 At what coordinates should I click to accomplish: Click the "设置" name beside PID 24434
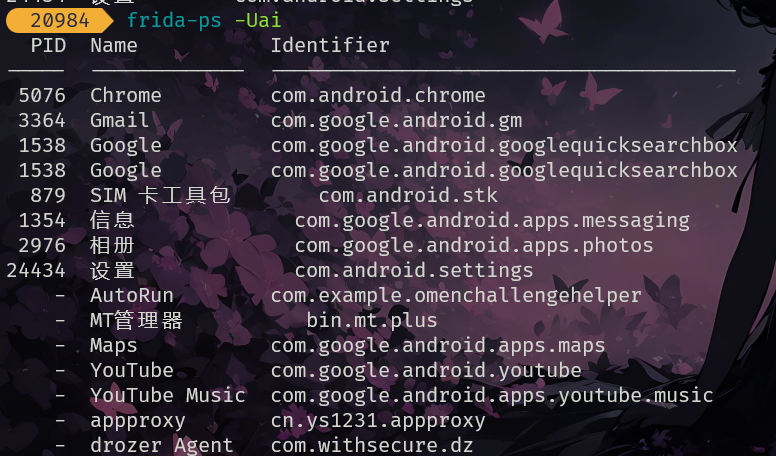112,271
